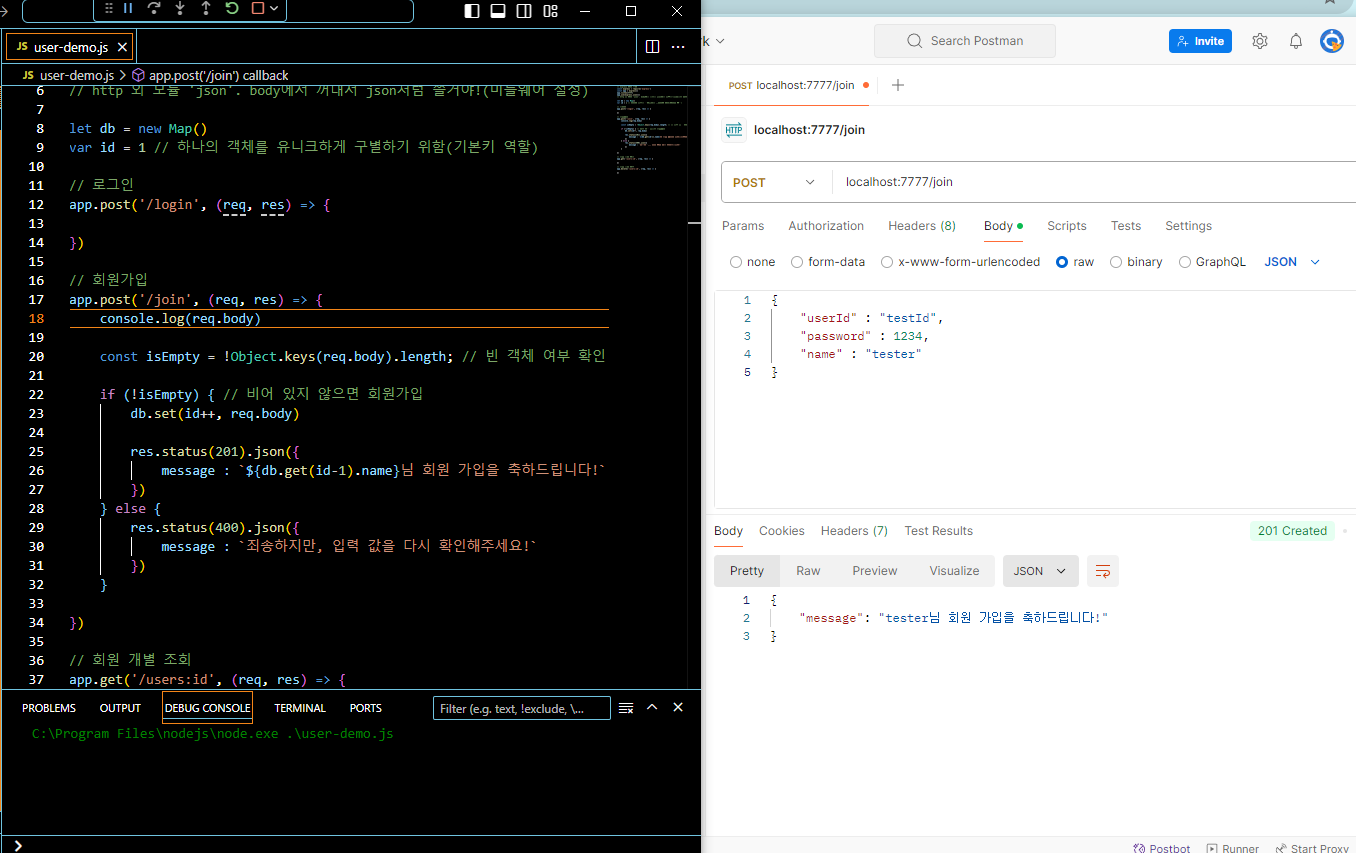Open the Postman user avatar menu
1356x853 pixels.
click(x=1332, y=41)
